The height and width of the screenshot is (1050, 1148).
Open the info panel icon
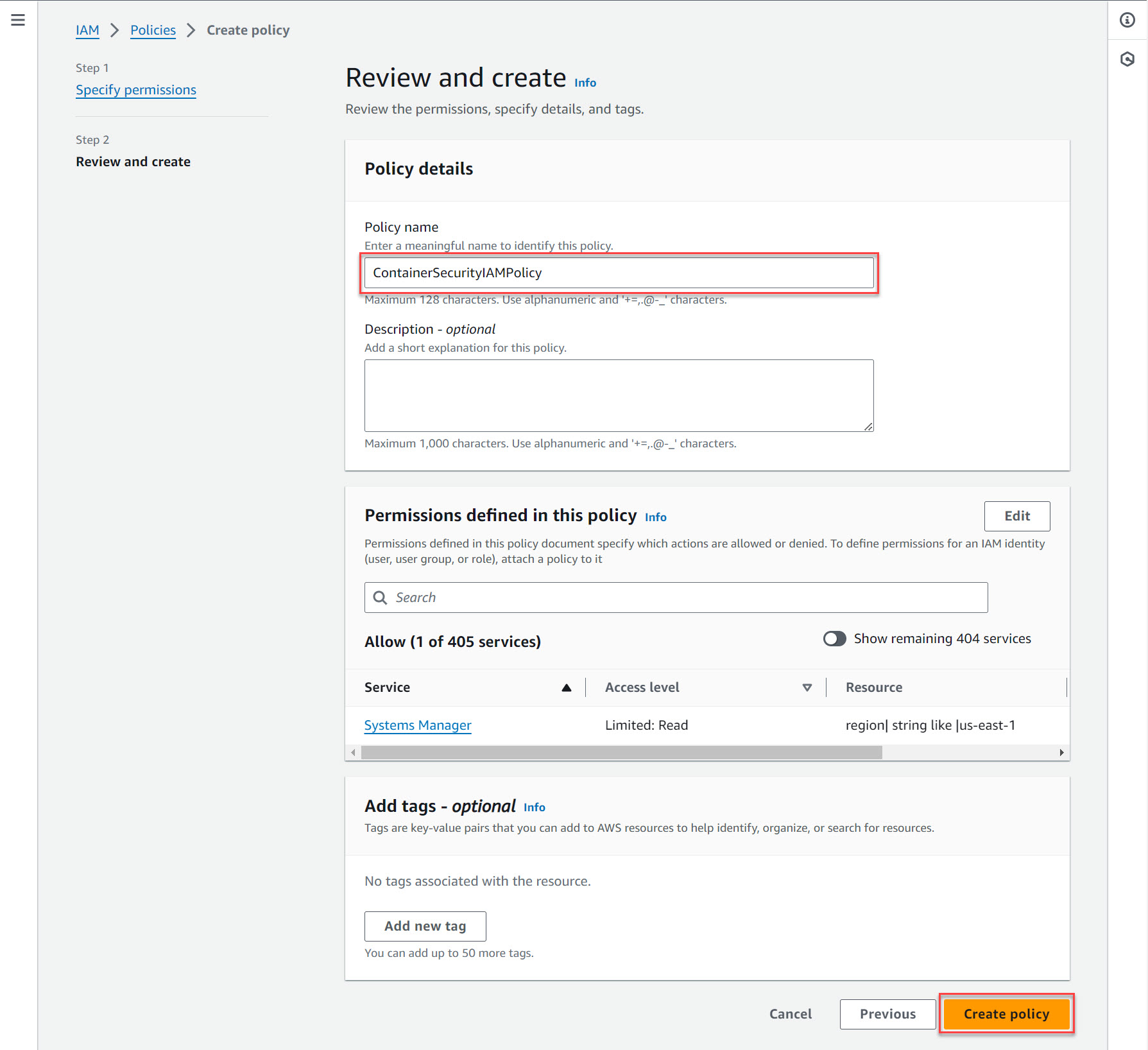click(1127, 20)
